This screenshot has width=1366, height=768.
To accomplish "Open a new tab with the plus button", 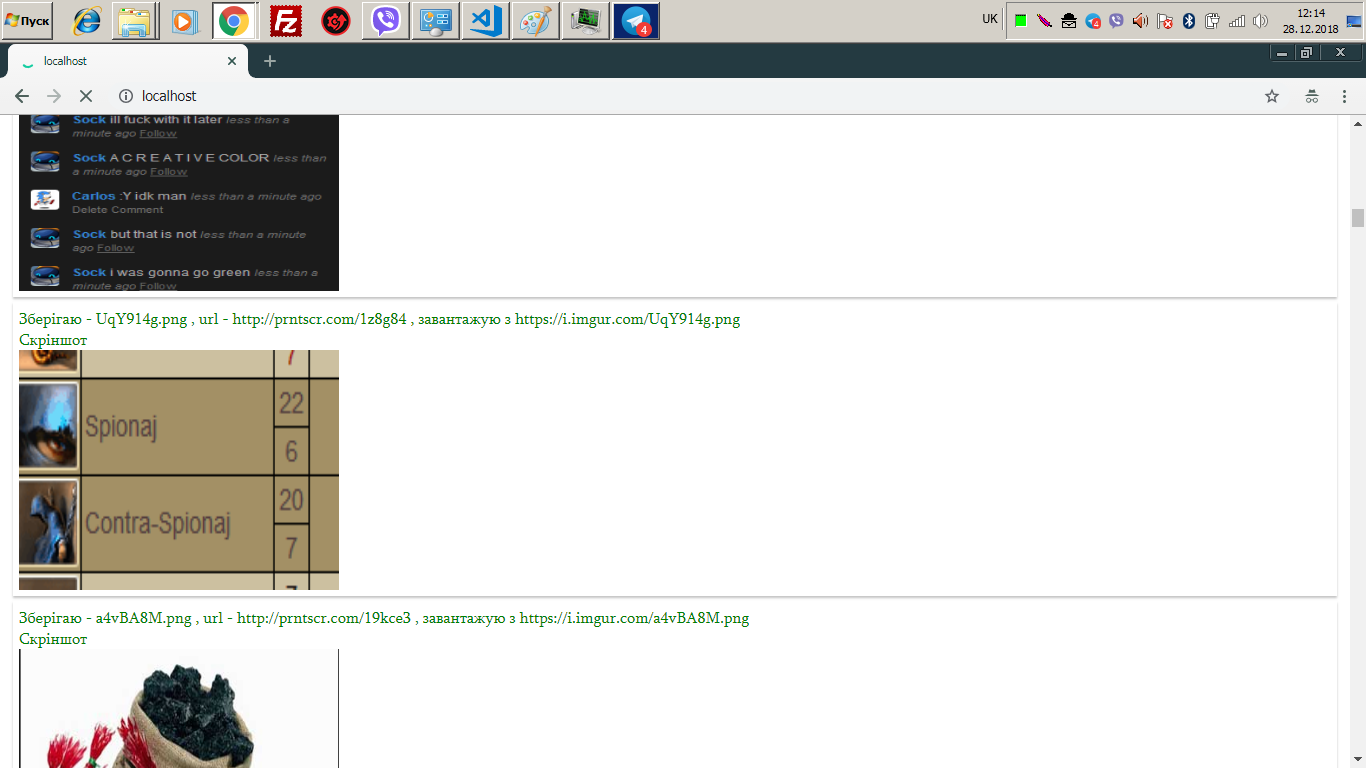I will tap(269, 61).
